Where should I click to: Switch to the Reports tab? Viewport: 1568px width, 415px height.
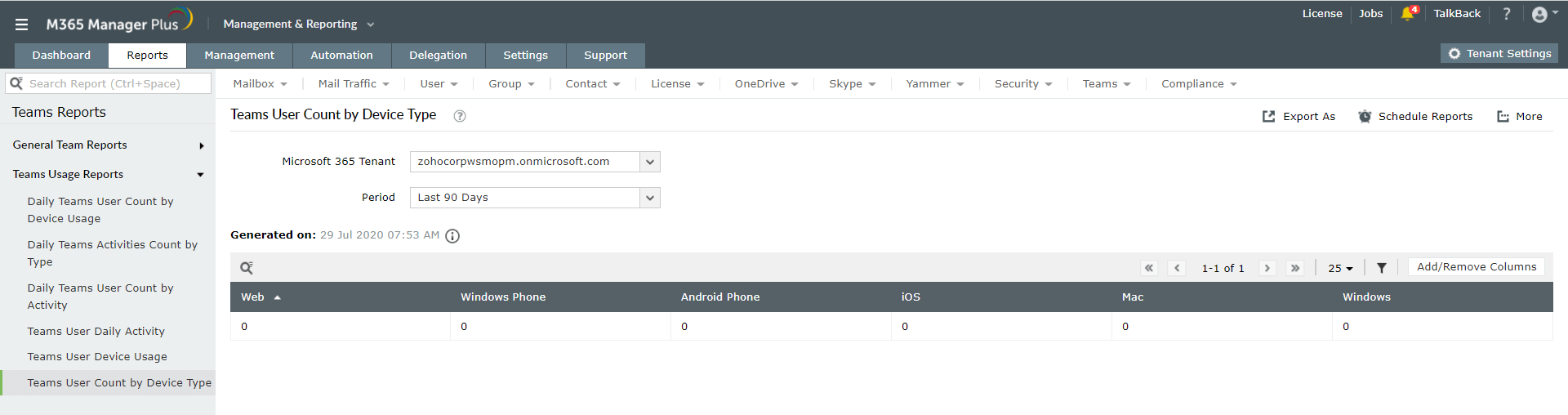[147, 56]
